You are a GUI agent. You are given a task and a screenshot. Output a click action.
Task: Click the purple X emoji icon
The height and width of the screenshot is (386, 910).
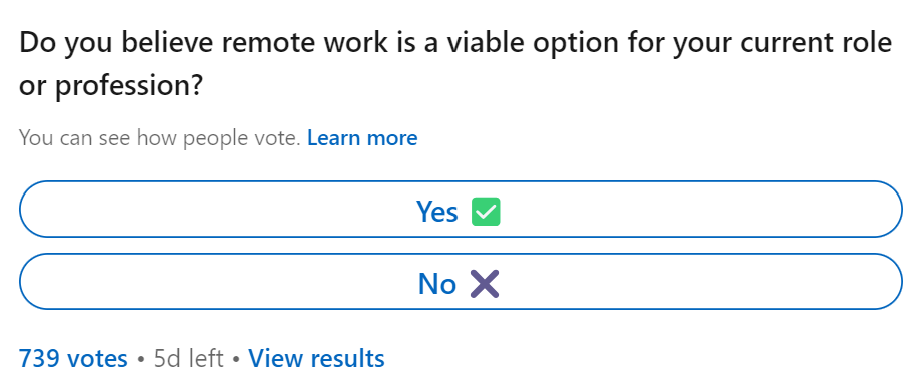click(485, 284)
